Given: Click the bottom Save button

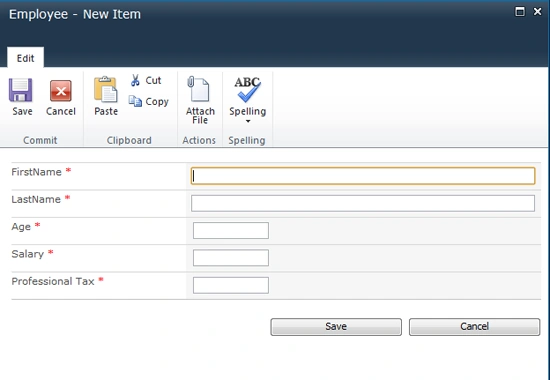Looking at the screenshot, I should [336, 327].
